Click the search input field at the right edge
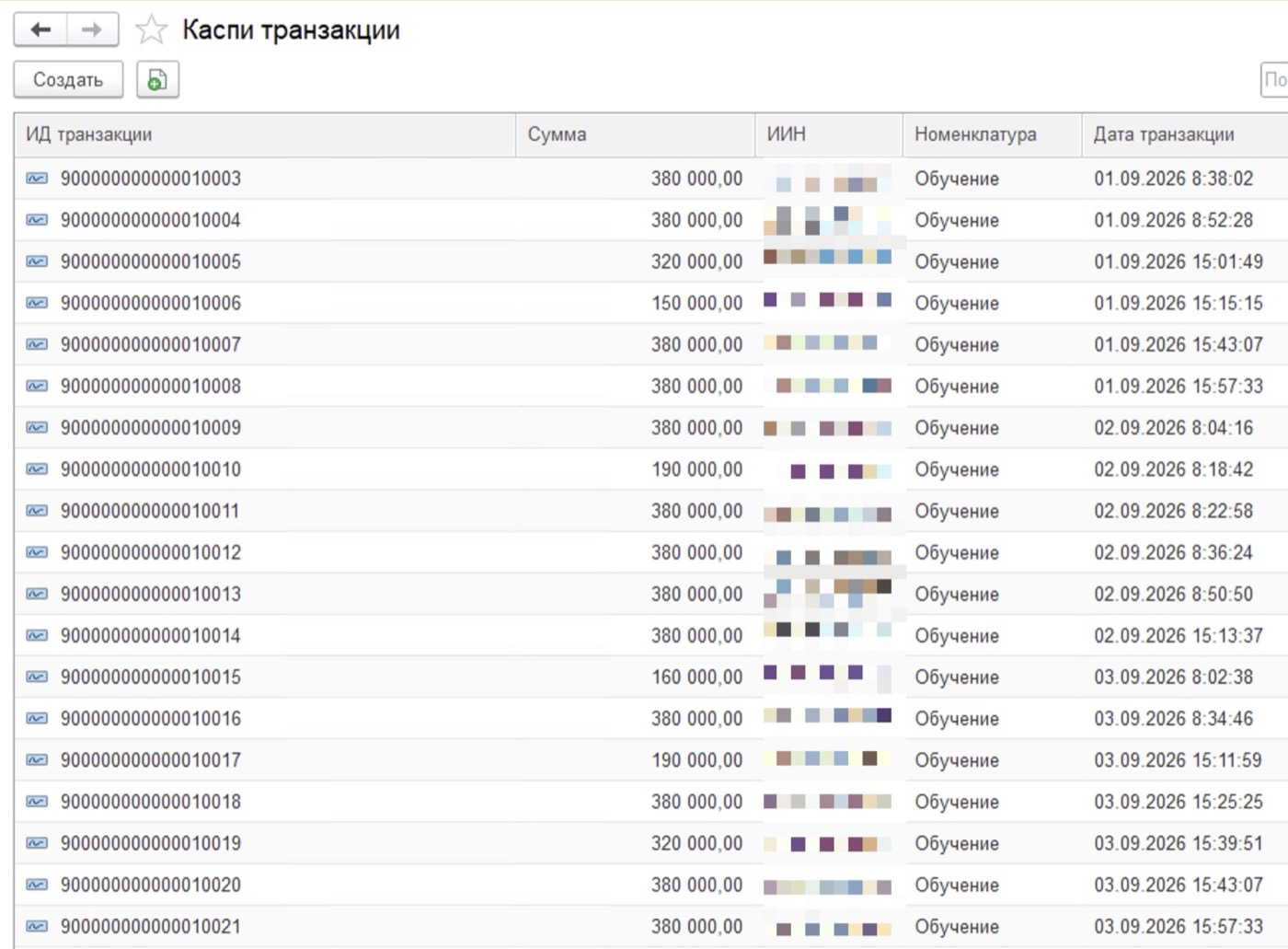The image size is (1288, 949). point(1274,80)
